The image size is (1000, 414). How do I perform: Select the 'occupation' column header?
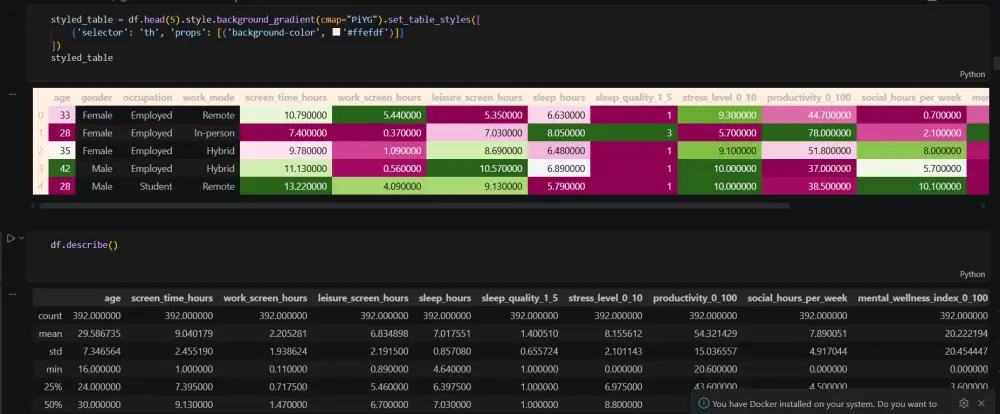tap(147, 98)
